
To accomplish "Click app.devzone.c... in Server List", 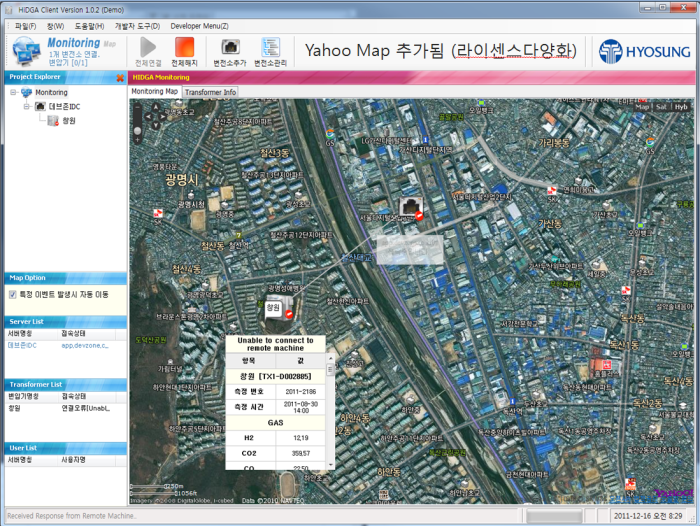I will pyautogui.click(x=85, y=346).
